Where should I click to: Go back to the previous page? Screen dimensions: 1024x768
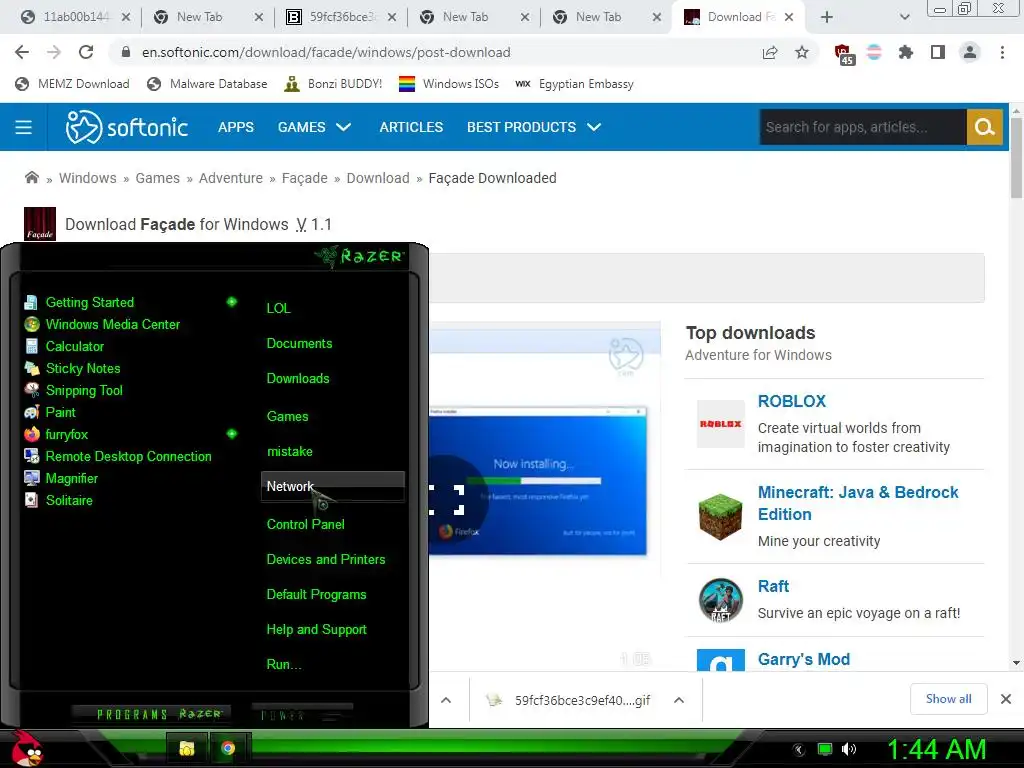(22, 52)
